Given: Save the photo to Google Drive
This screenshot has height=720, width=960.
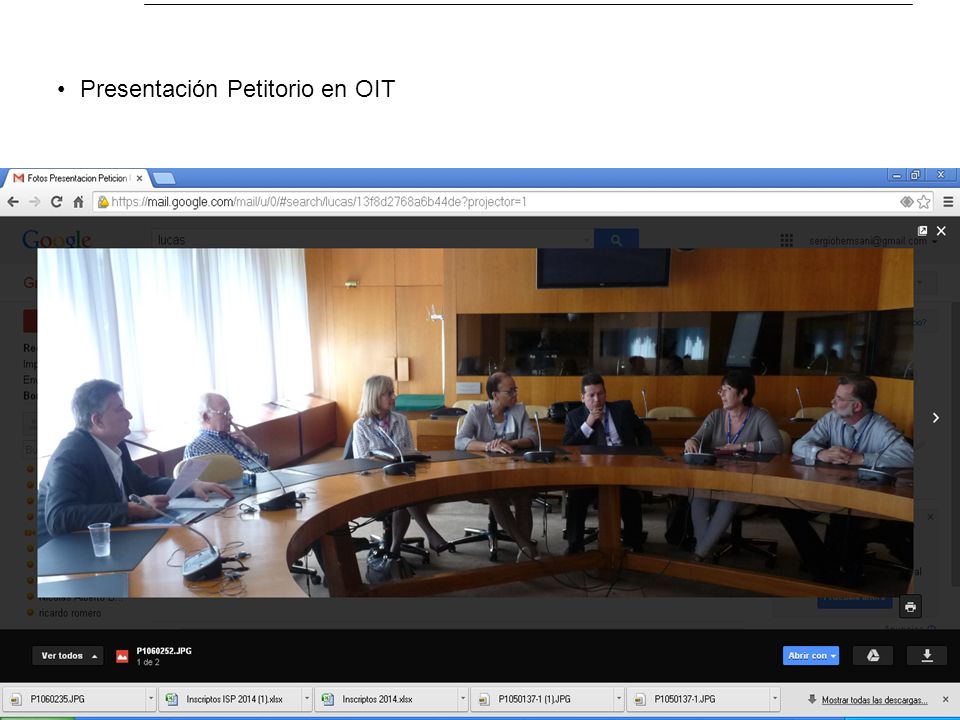Looking at the screenshot, I should click(x=873, y=655).
